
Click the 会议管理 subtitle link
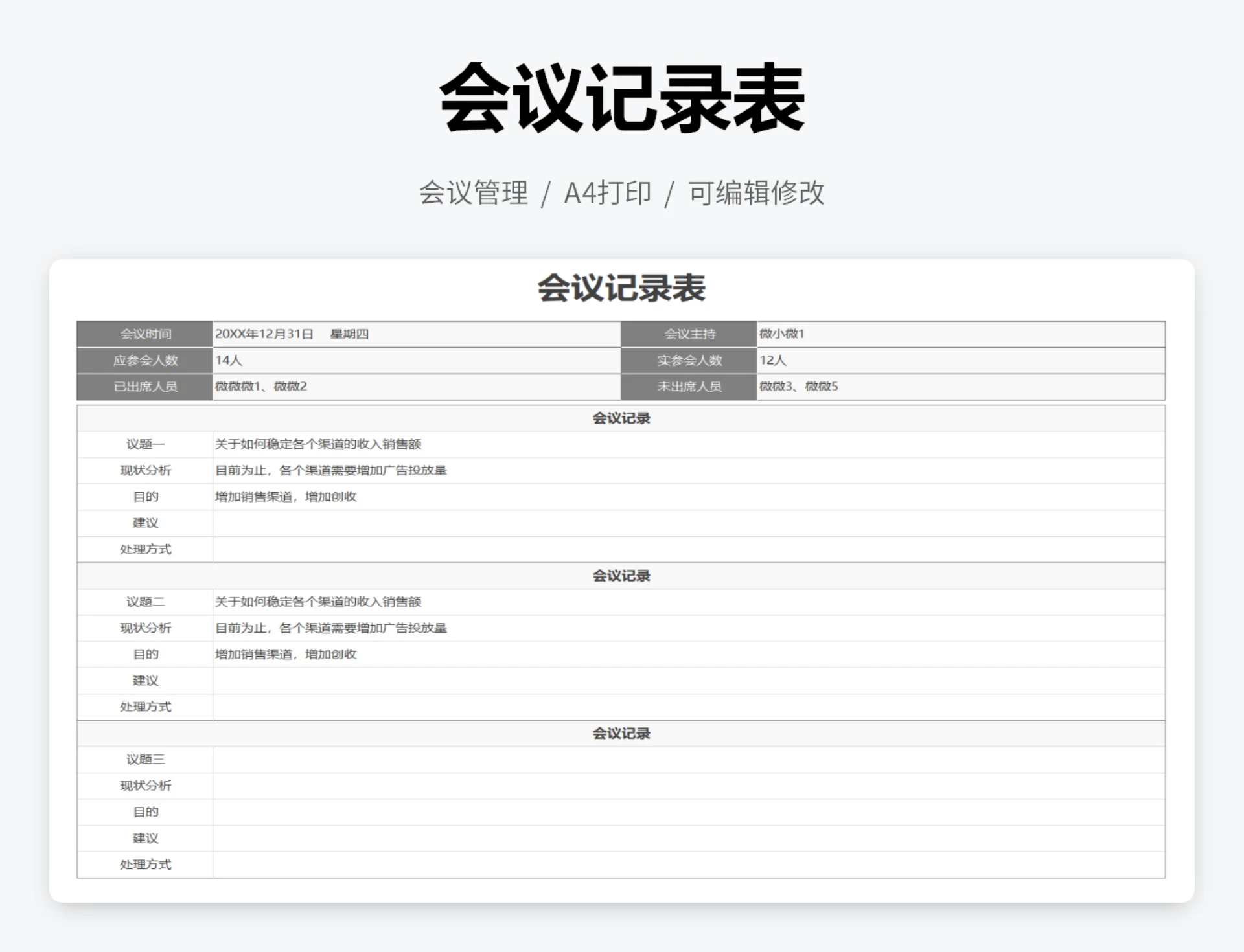click(474, 192)
